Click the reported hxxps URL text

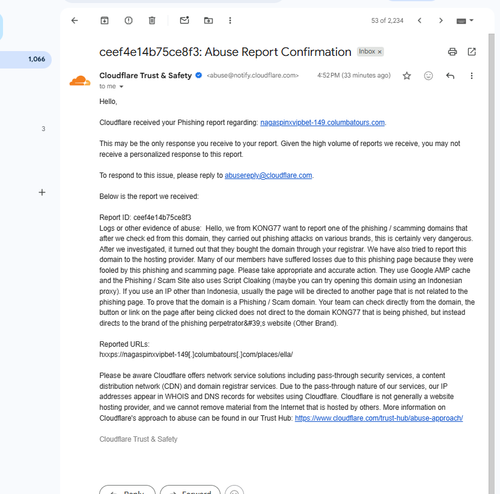pos(196,354)
